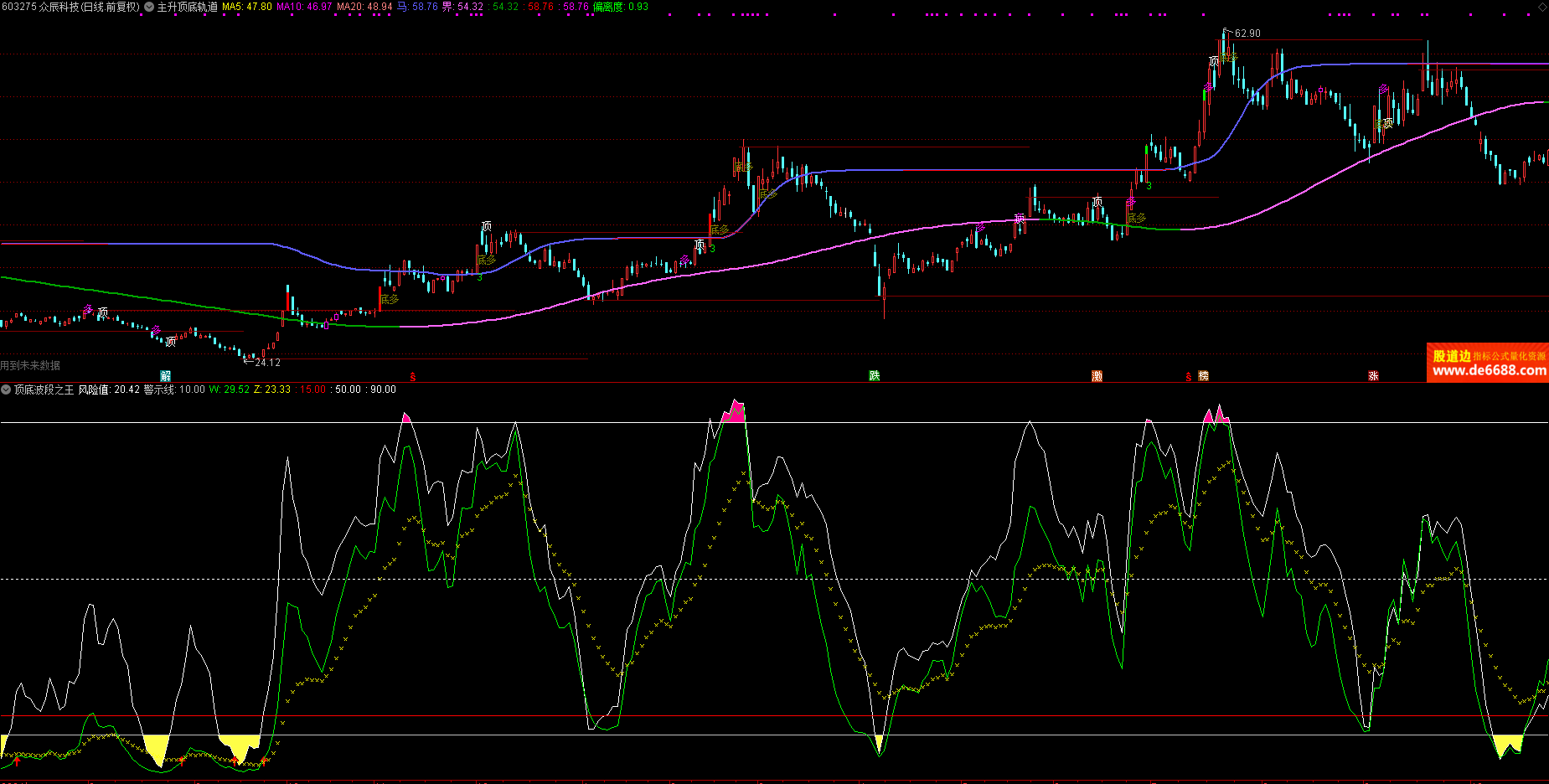Viewport: 1549px width, 784px height.
Task: Open the 主升顶底轨道 indicator dropdown arrow
Action: click(x=149, y=7)
